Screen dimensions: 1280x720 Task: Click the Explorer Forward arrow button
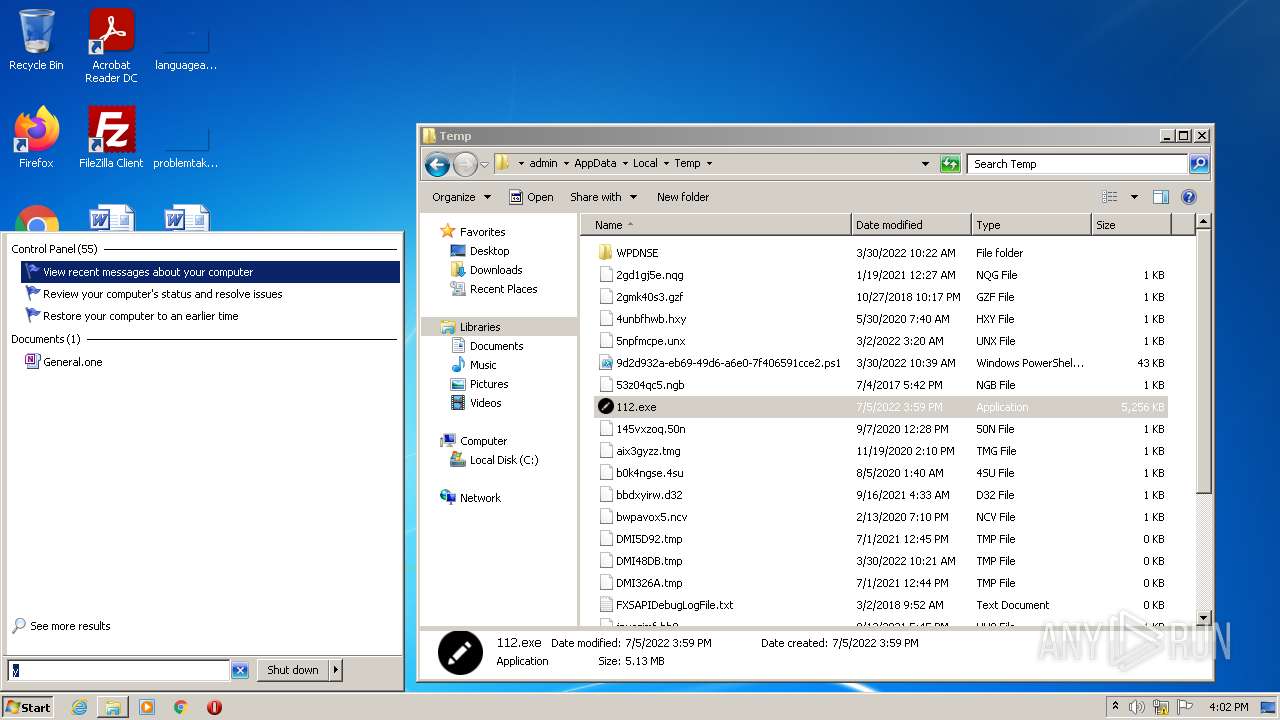pyautogui.click(x=465, y=164)
